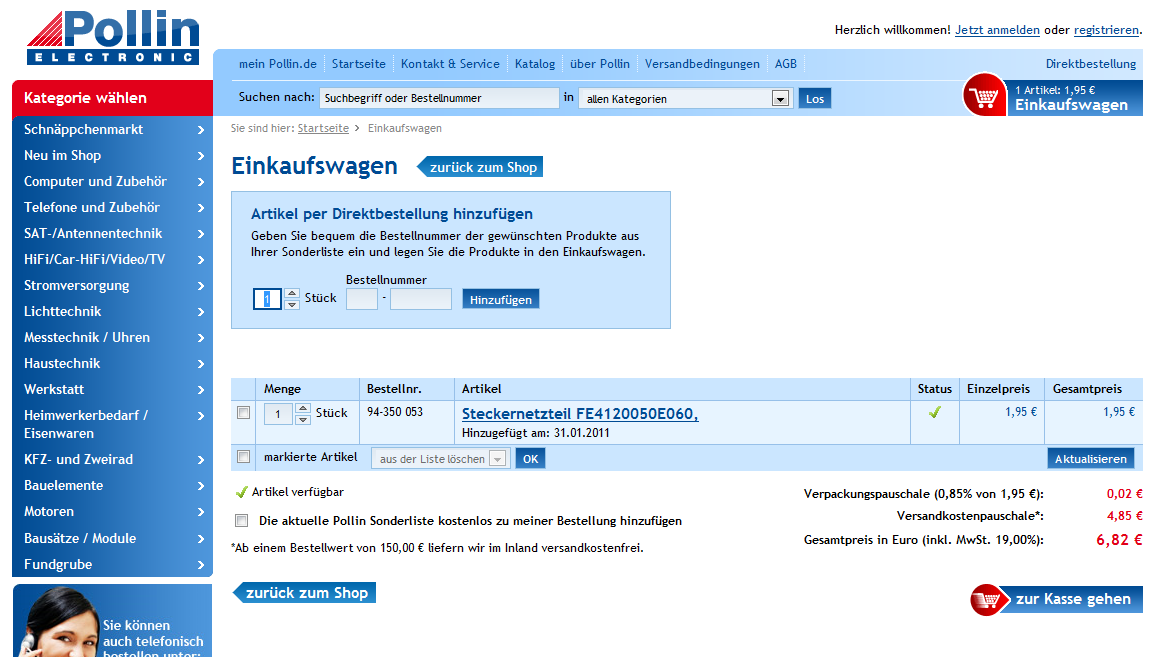Screen dimensions: 1152x657
Task: Click the green availability checkmark in Status column
Action: tap(935, 412)
